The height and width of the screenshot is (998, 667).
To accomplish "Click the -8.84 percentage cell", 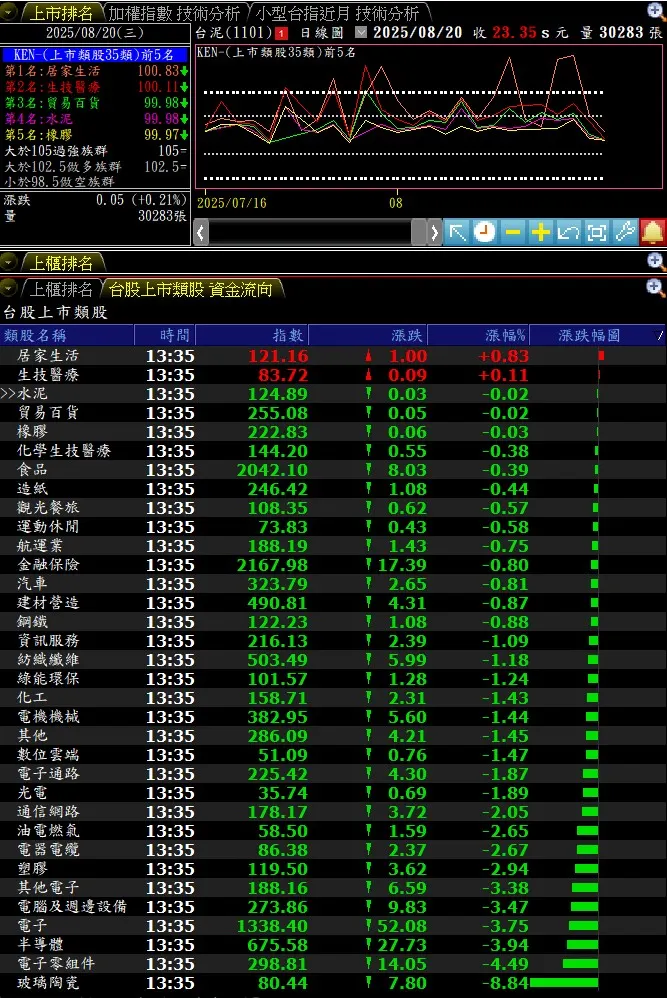I will pyautogui.click(x=505, y=983).
